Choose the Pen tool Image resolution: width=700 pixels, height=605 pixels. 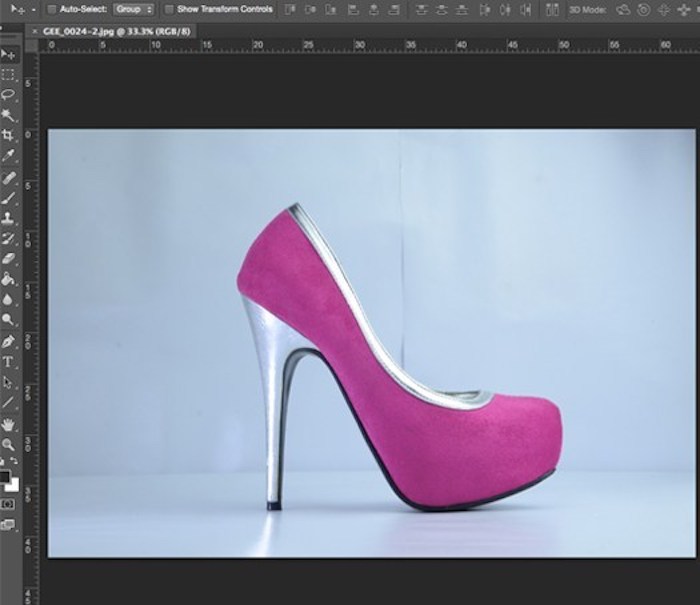(x=9, y=341)
